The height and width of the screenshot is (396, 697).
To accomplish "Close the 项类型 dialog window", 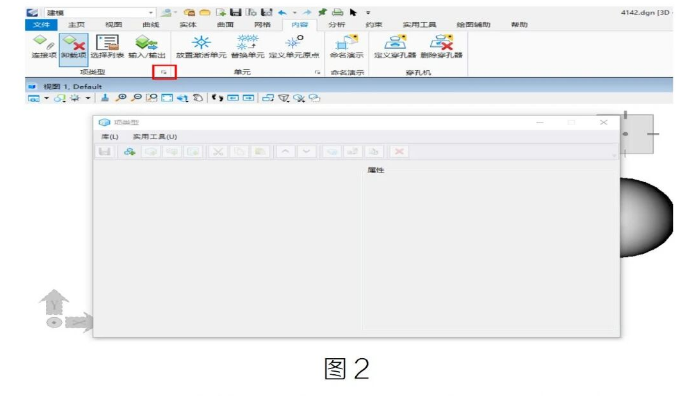I will (603, 122).
